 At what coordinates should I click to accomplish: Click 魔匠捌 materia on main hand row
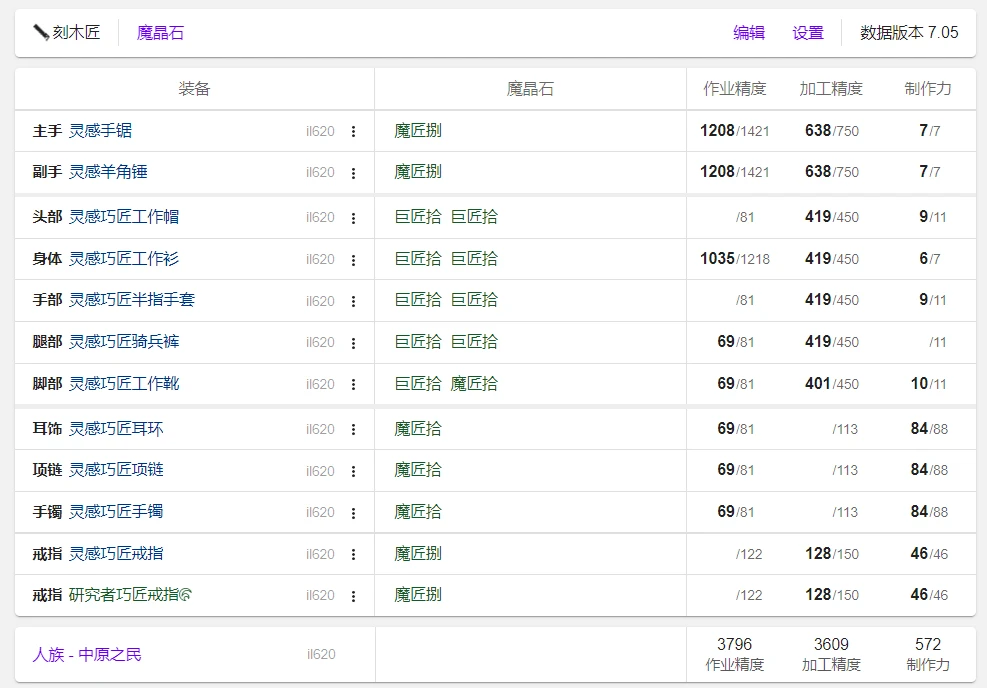click(x=418, y=131)
